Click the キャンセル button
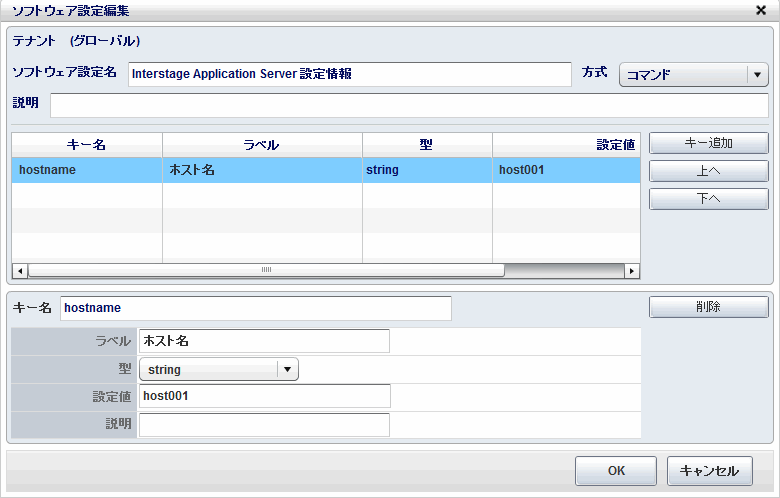 tap(709, 471)
